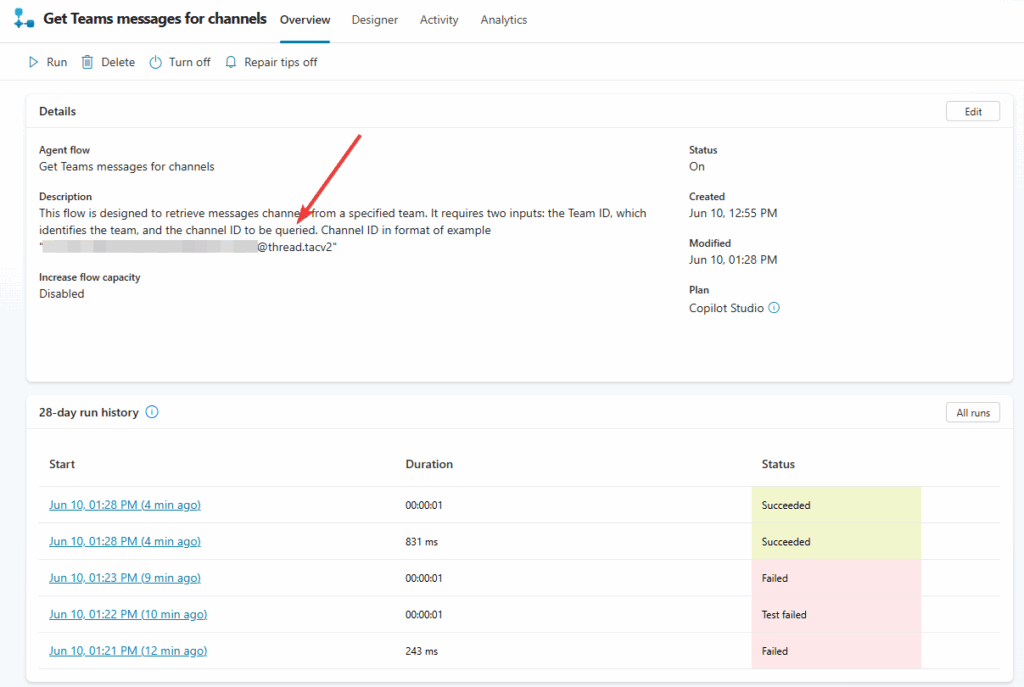
Task: Click the info icon next to Copilot Studio
Action: point(774,308)
